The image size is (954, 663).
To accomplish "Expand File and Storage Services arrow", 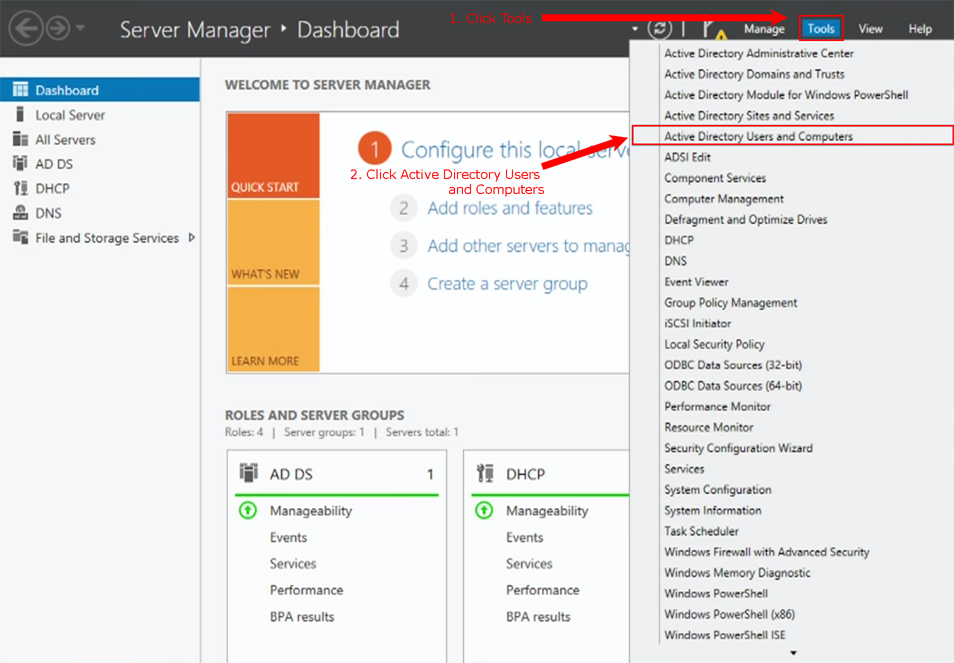I will tap(192, 238).
